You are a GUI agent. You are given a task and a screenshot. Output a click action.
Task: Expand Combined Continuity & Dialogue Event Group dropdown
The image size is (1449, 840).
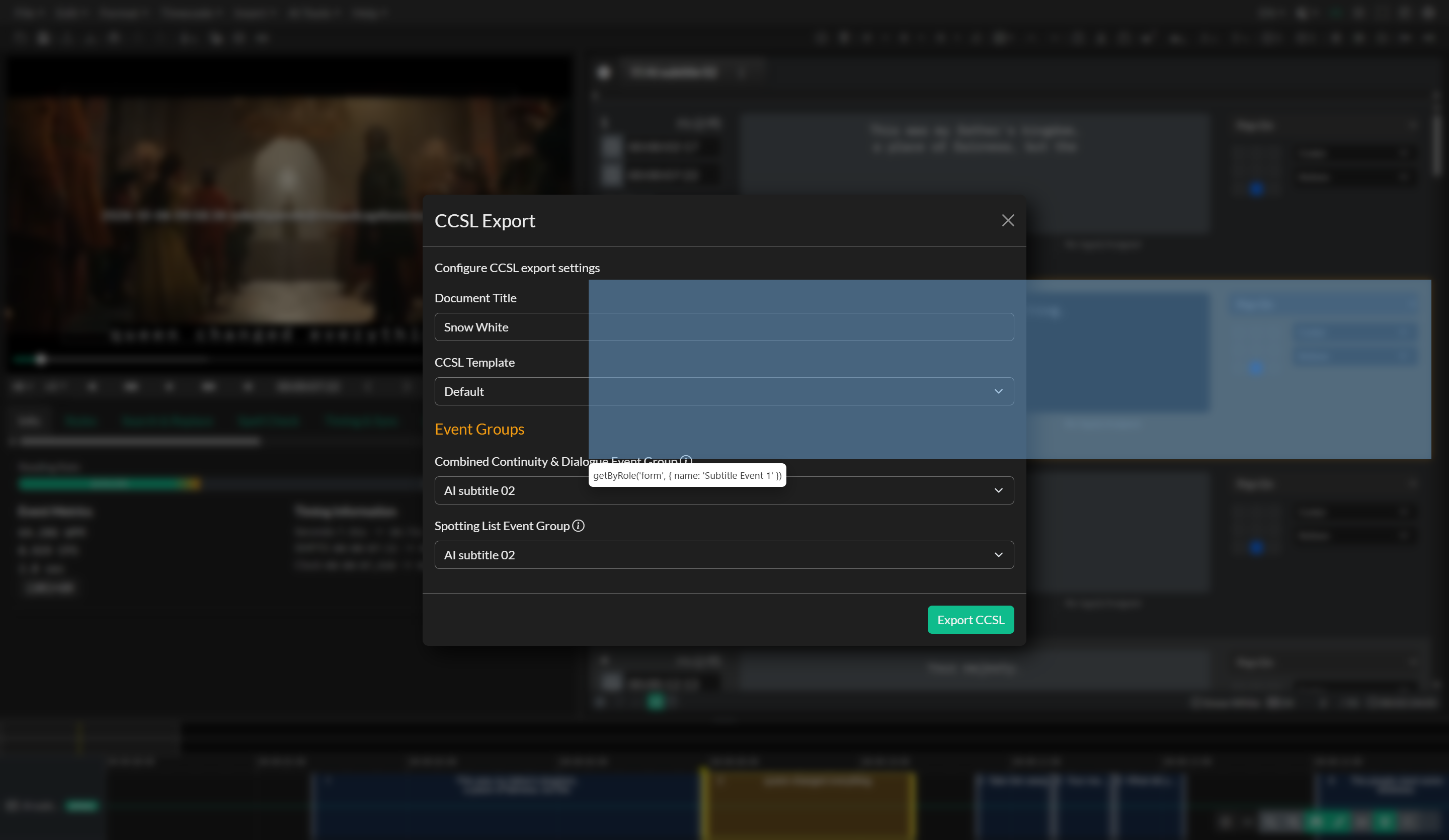tap(724, 490)
